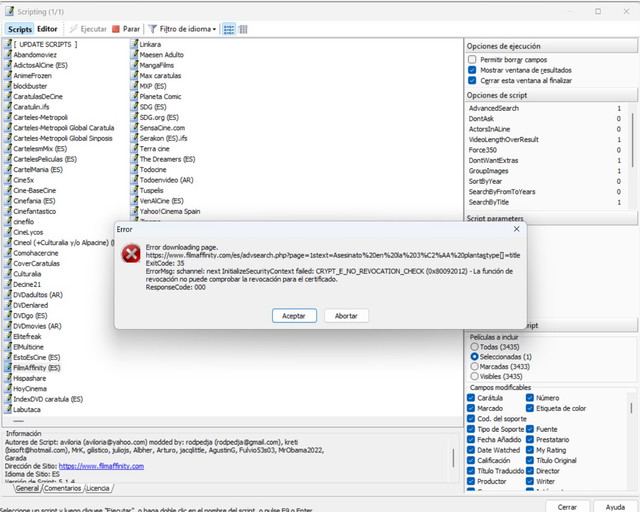Click script icon beside Terra cine
This screenshot has width=640, height=512.
click(x=134, y=149)
